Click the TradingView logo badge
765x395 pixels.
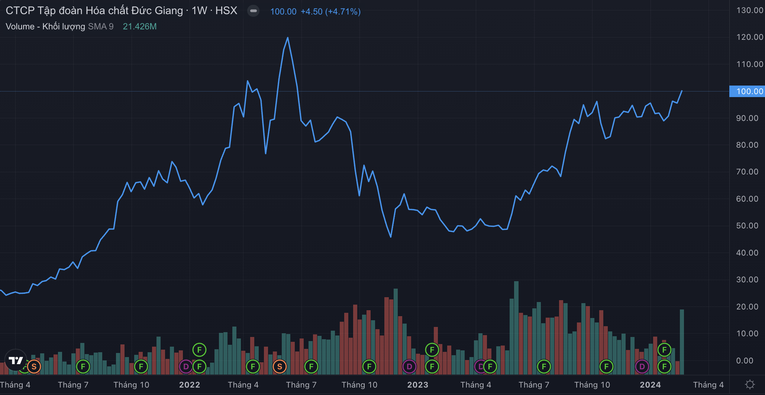[x=15, y=360]
